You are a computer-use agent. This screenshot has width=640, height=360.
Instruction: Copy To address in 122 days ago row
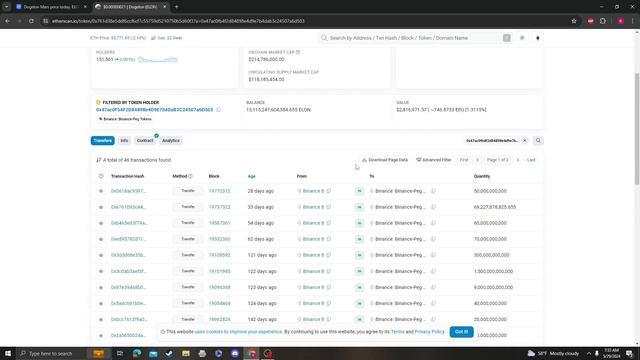click(433, 271)
